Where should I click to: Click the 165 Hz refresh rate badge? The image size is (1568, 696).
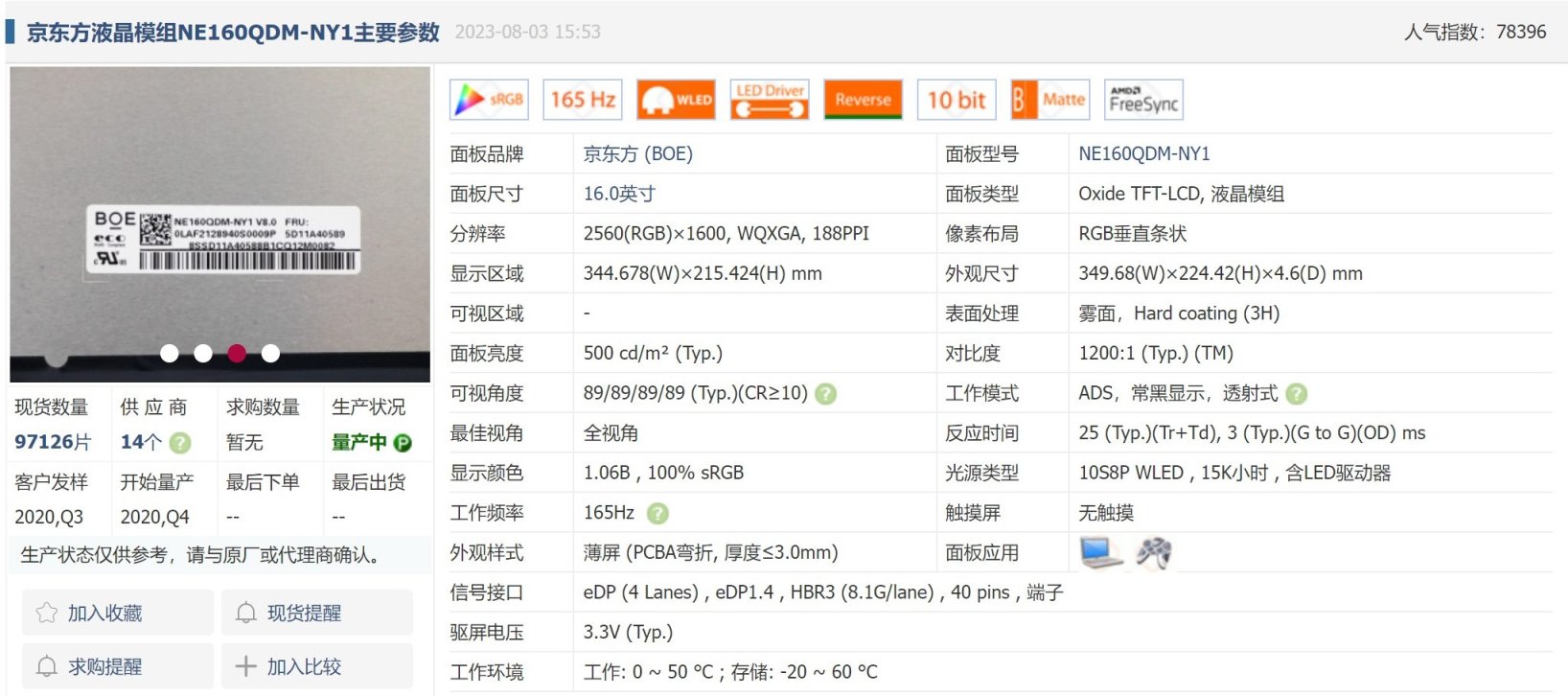point(583,100)
